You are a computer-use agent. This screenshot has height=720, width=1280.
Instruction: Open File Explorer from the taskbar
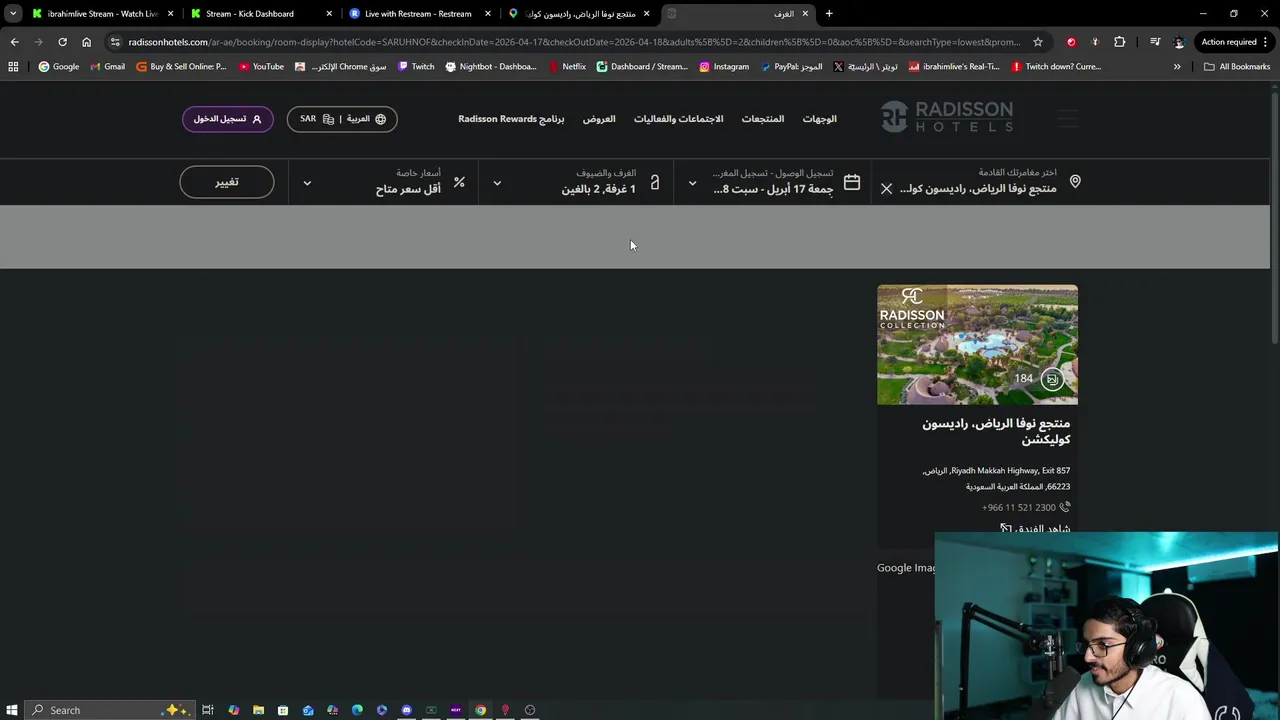pos(258,710)
